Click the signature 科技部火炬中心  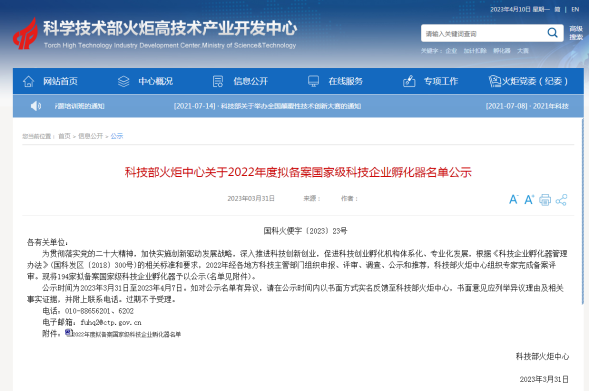[542, 356]
